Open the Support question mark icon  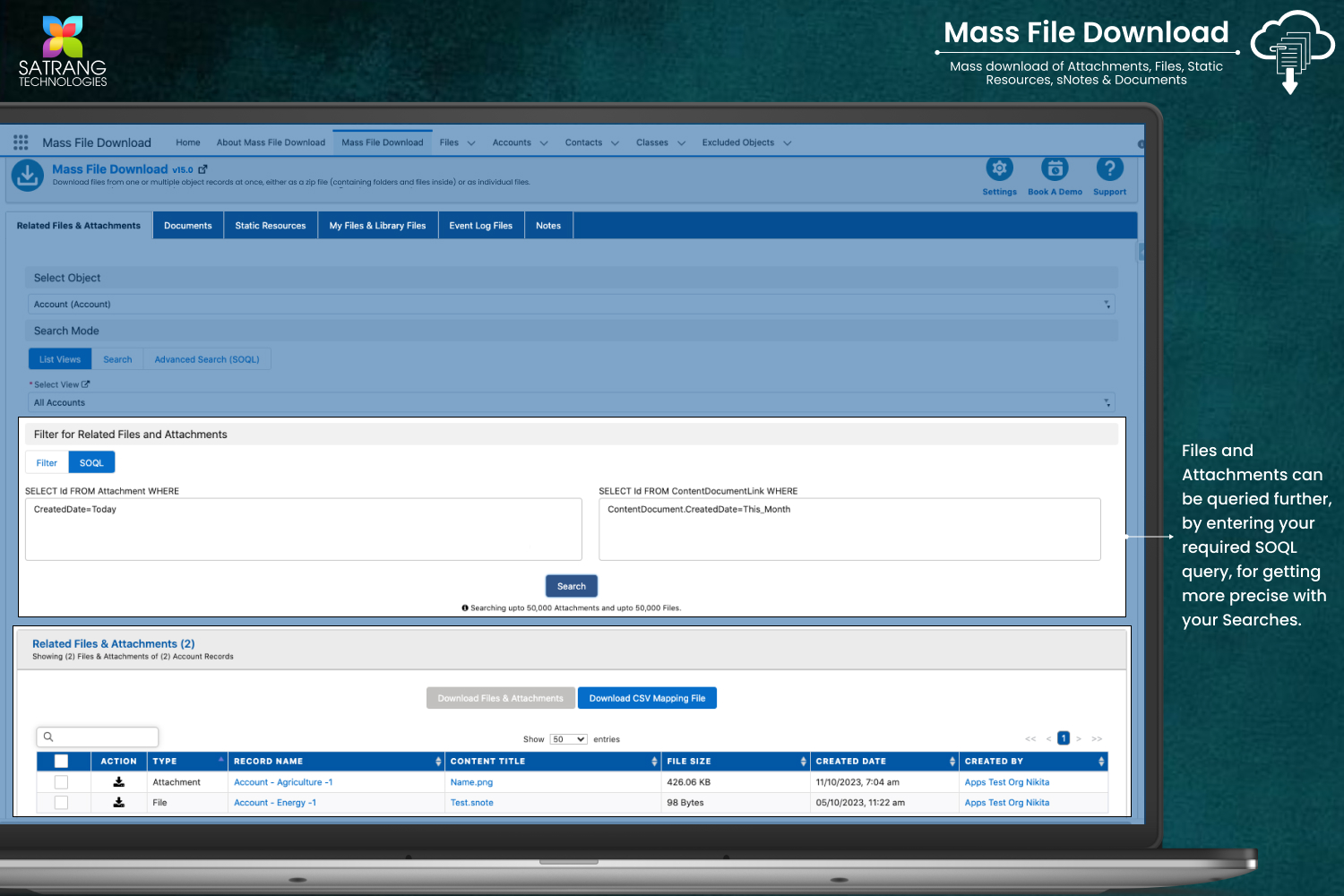[1109, 168]
